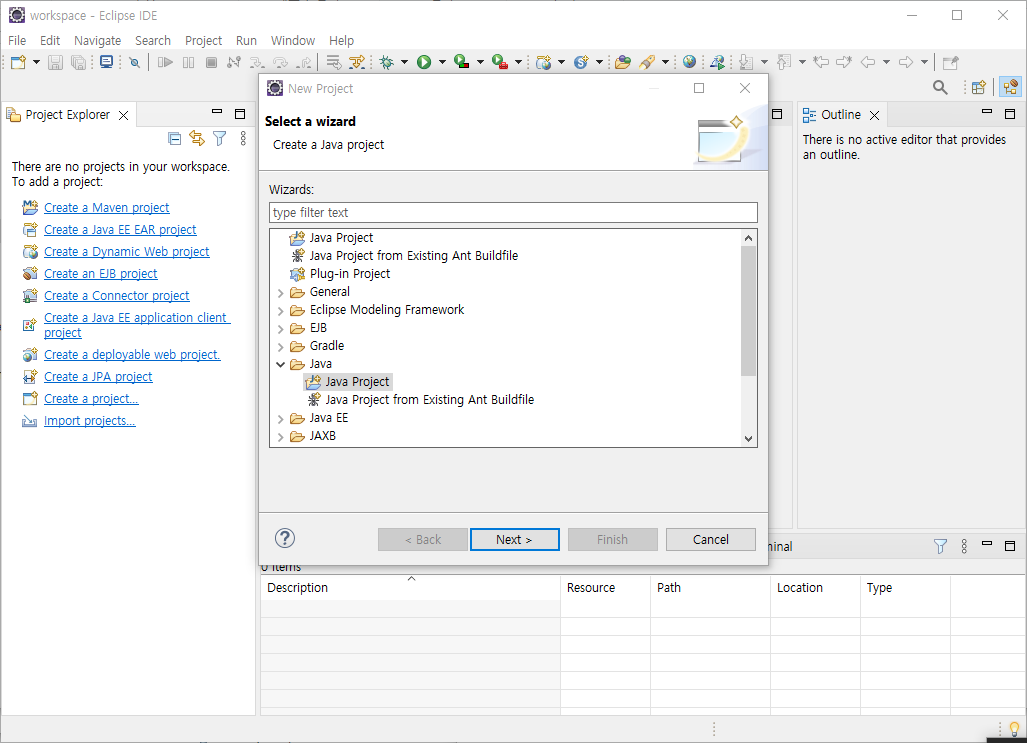Expand the Eclipse Modeling Framework folder
This screenshot has width=1027, height=743.
click(x=280, y=311)
